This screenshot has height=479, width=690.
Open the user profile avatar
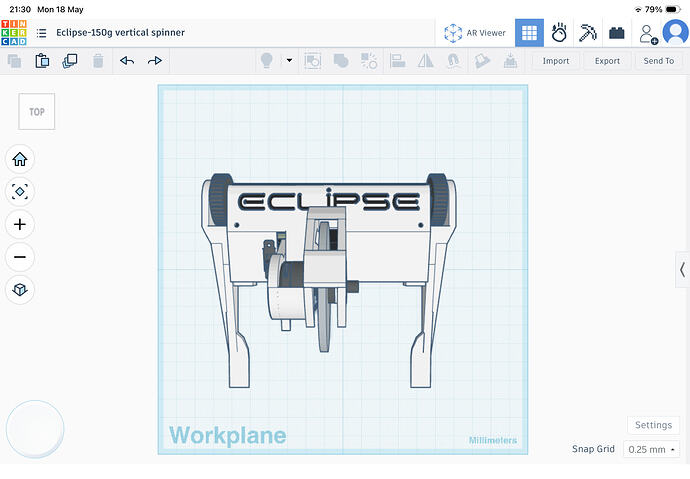click(x=675, y=33)
